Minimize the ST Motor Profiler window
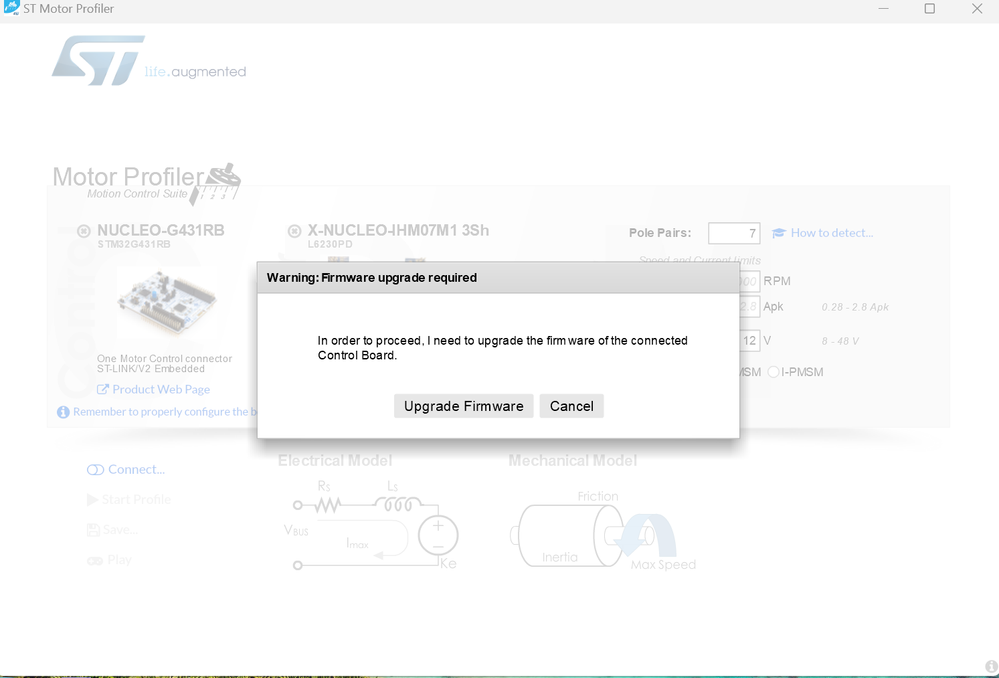The height and width of the screenshot is (678, 999). click(883, 9)
